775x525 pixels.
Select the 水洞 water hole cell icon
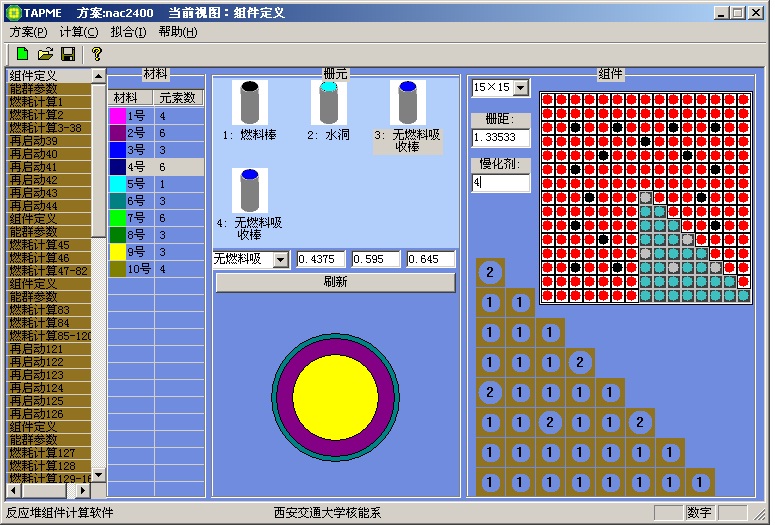(x=328, y=102)
